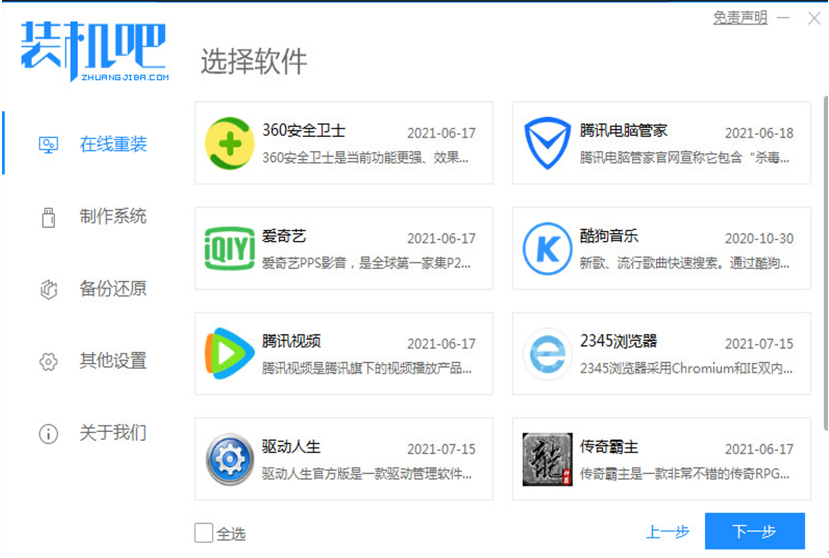This screenshot has width=829, height=558.
Task: Select the 腾讯视频 play icon
Action: point(230,354)
